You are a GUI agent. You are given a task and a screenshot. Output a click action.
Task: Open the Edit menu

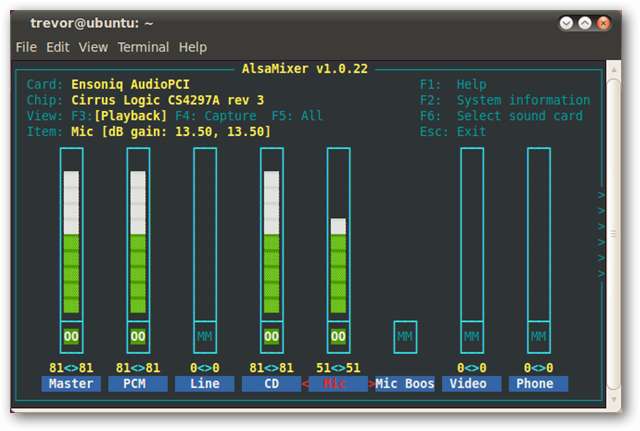point(58,47)
